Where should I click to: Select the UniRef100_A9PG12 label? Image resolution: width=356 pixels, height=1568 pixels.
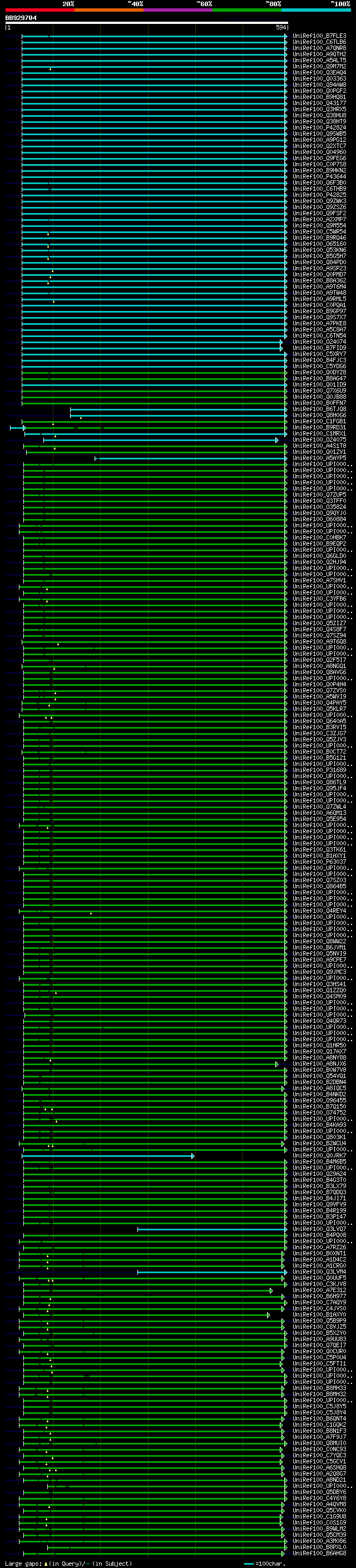pos(319,140)
